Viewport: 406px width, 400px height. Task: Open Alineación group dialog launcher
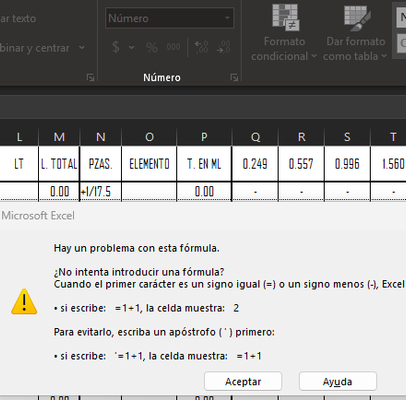[90, 77]
